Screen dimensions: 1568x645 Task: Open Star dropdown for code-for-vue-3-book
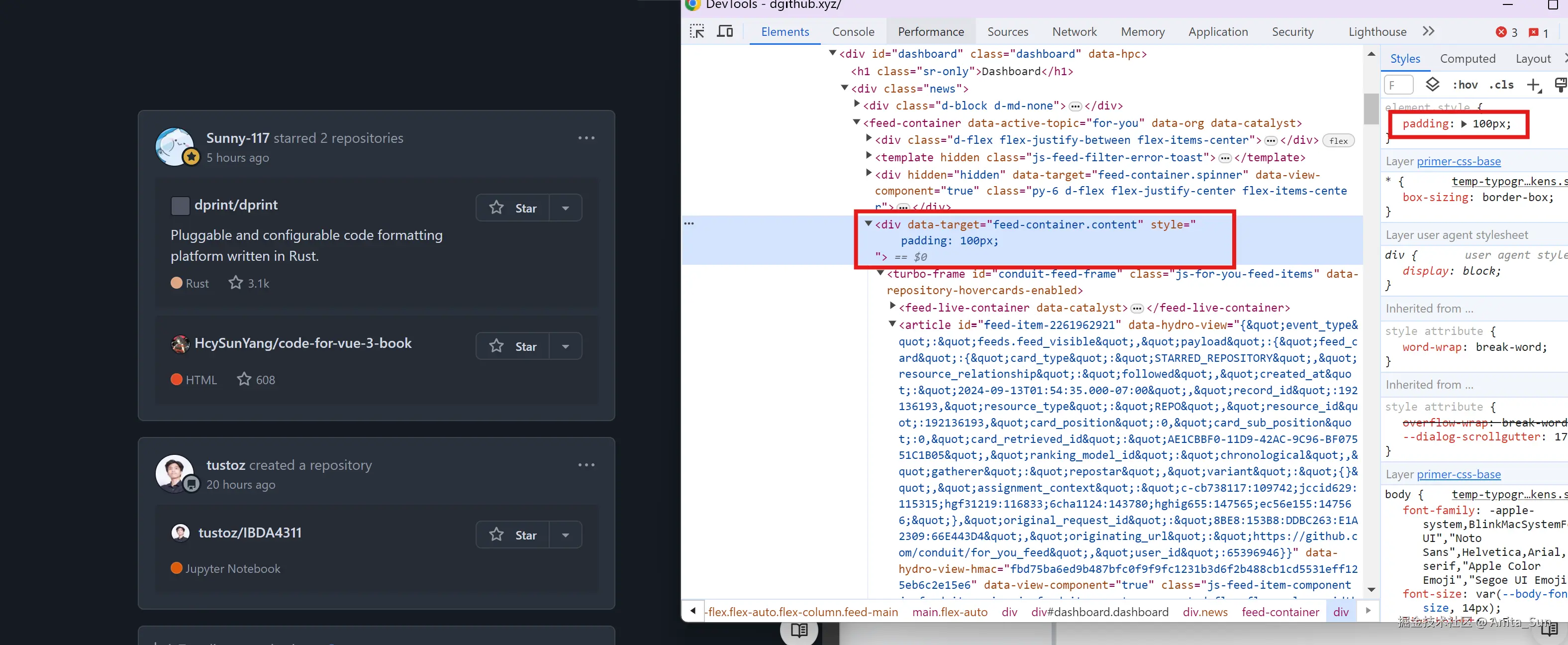[566, 346]
